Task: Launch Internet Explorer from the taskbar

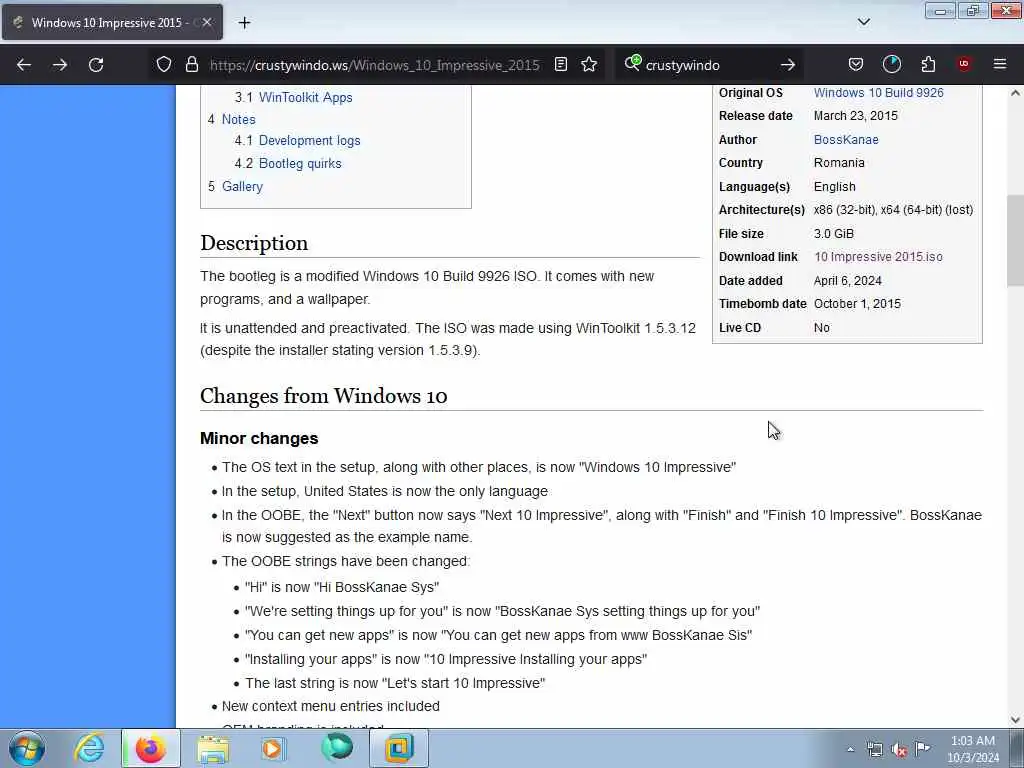Action: pyautogui.click(x=88, y=748)
